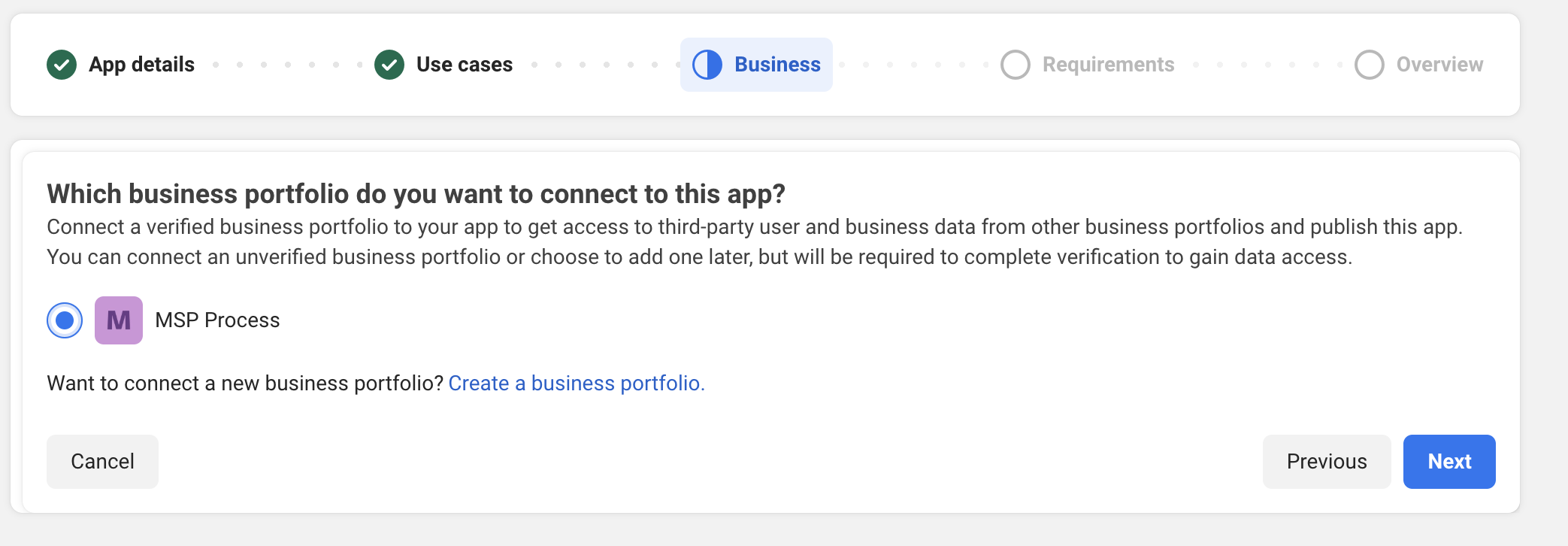The height and width of the screenshot is (546, 1568).
Task: Click Create a business portfolio link
Action: pyautogui.click(x=577, y=384)
